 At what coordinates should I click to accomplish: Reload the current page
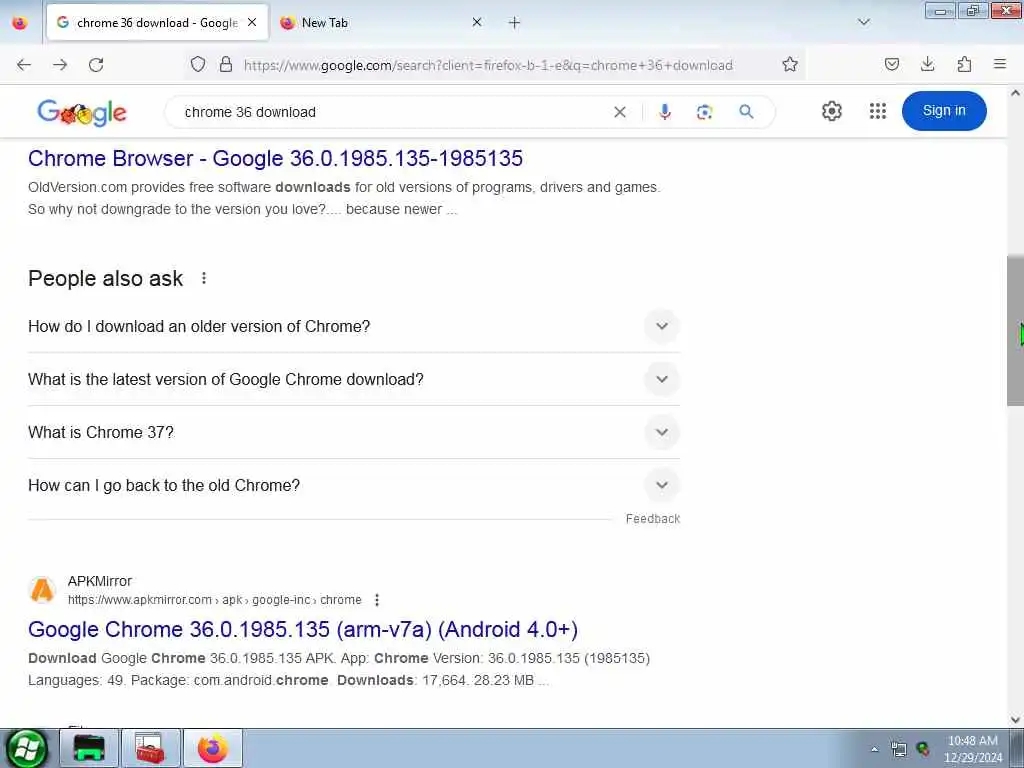pos(96,65)
